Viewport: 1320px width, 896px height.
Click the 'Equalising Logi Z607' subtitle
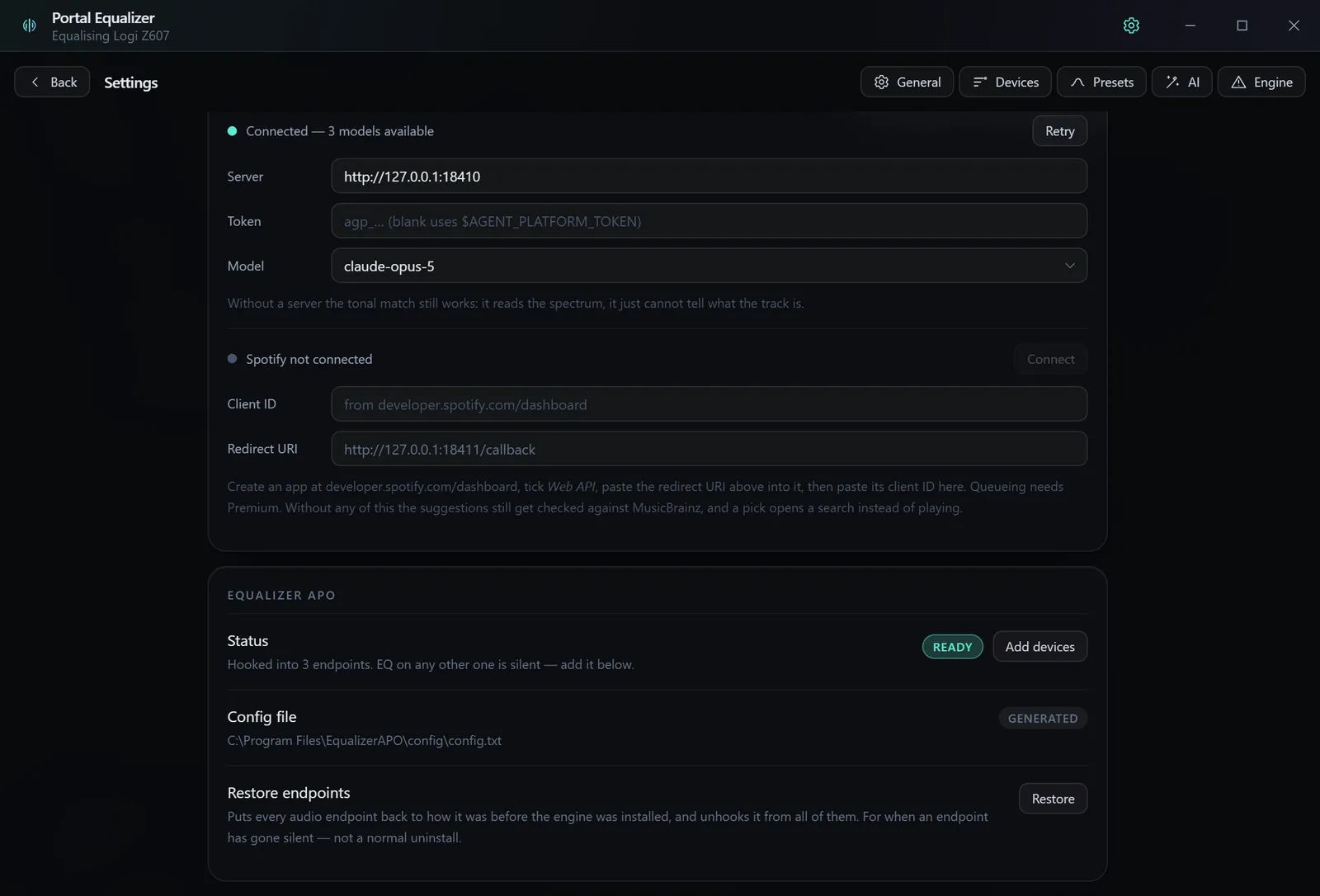point(111,36)
